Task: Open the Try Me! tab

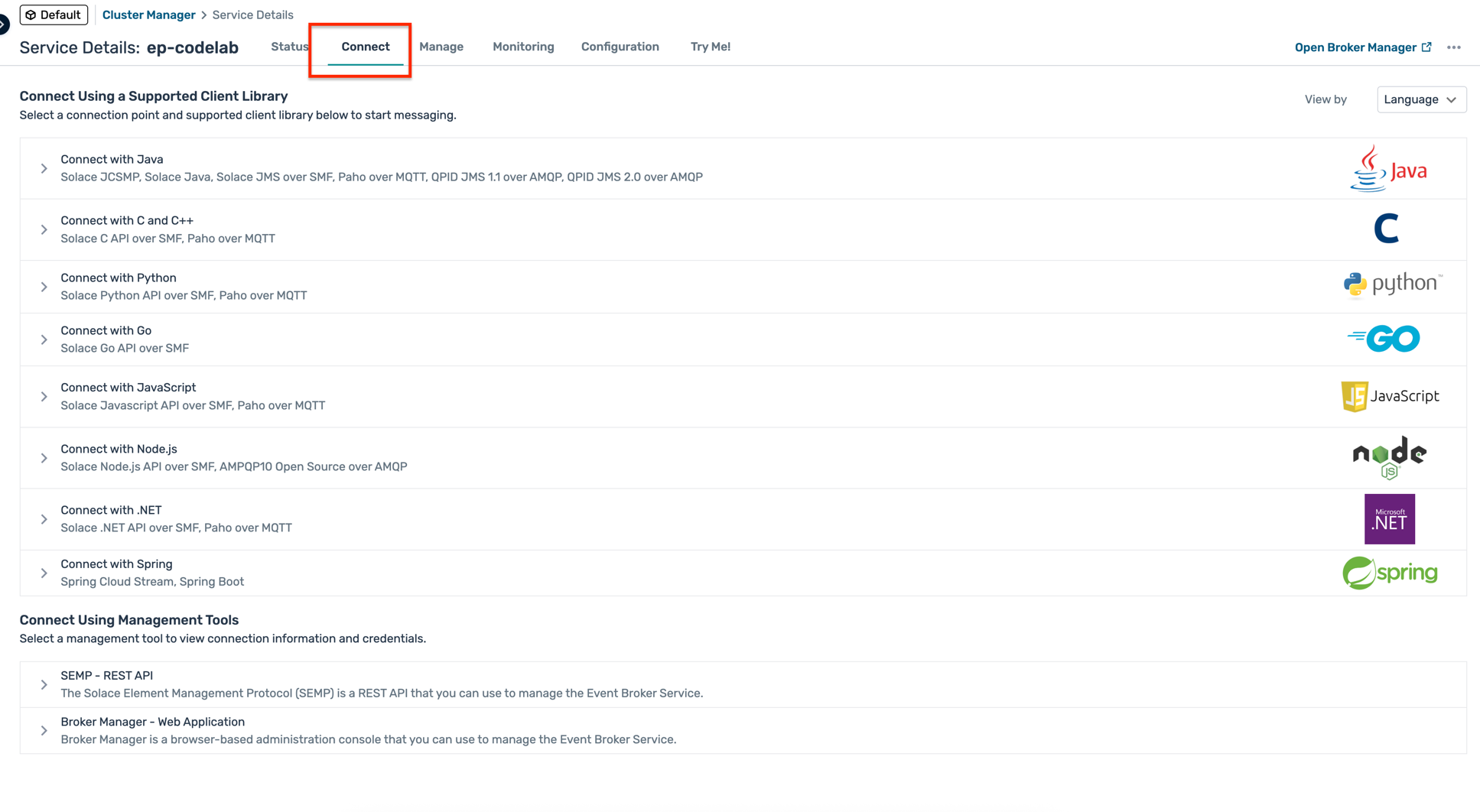Action: pos(710,47)
